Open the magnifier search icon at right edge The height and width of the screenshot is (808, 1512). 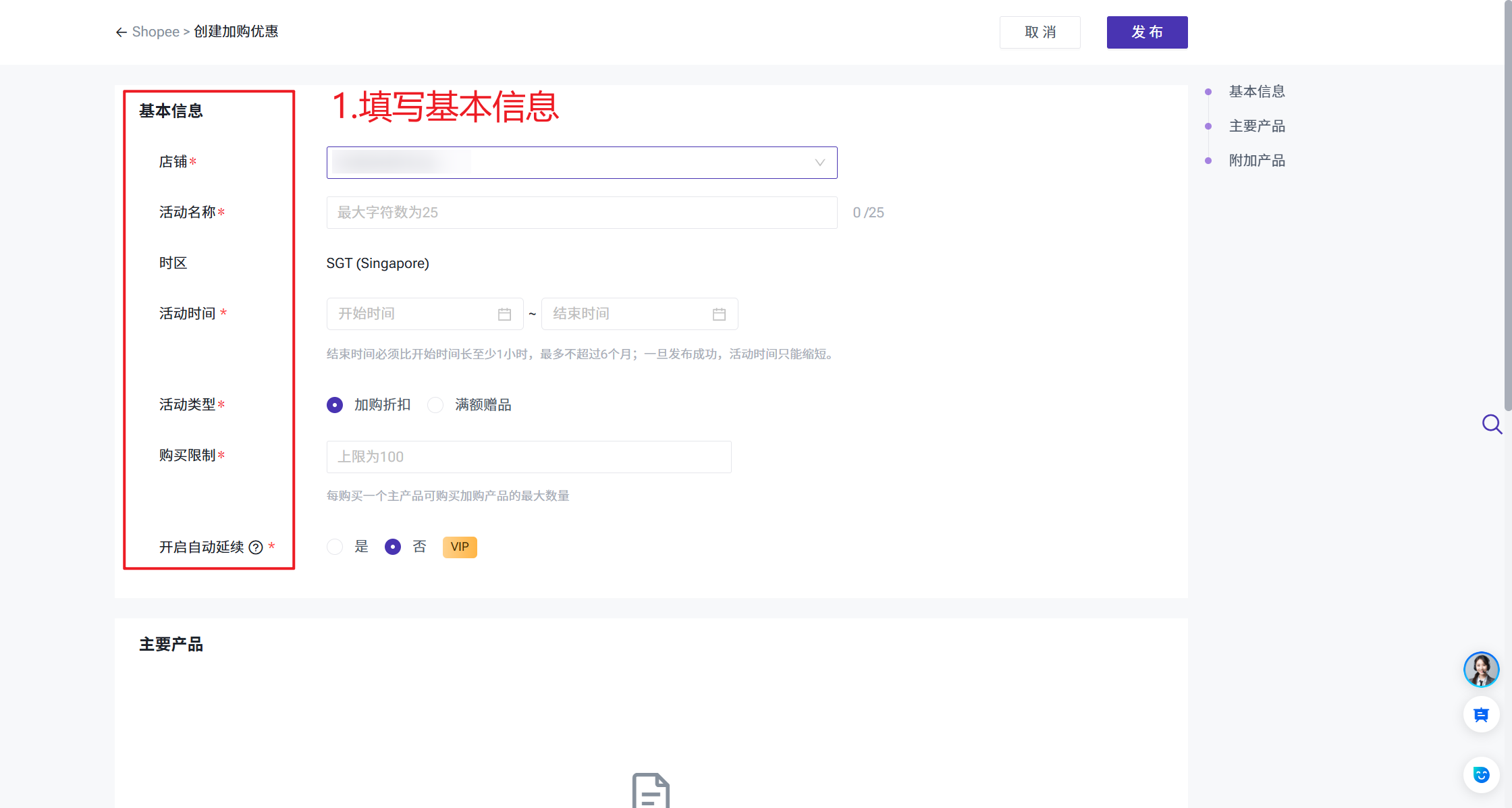pos(1492,424)
